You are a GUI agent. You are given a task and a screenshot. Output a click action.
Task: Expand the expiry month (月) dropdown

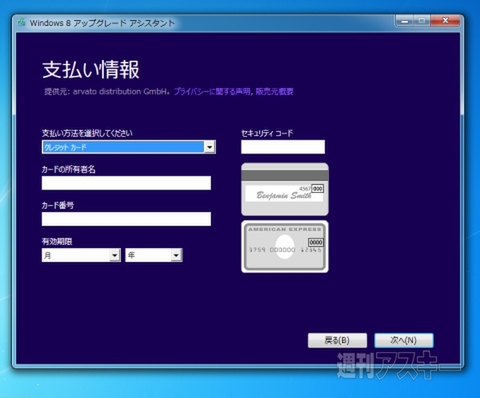(x=81, y=255)
